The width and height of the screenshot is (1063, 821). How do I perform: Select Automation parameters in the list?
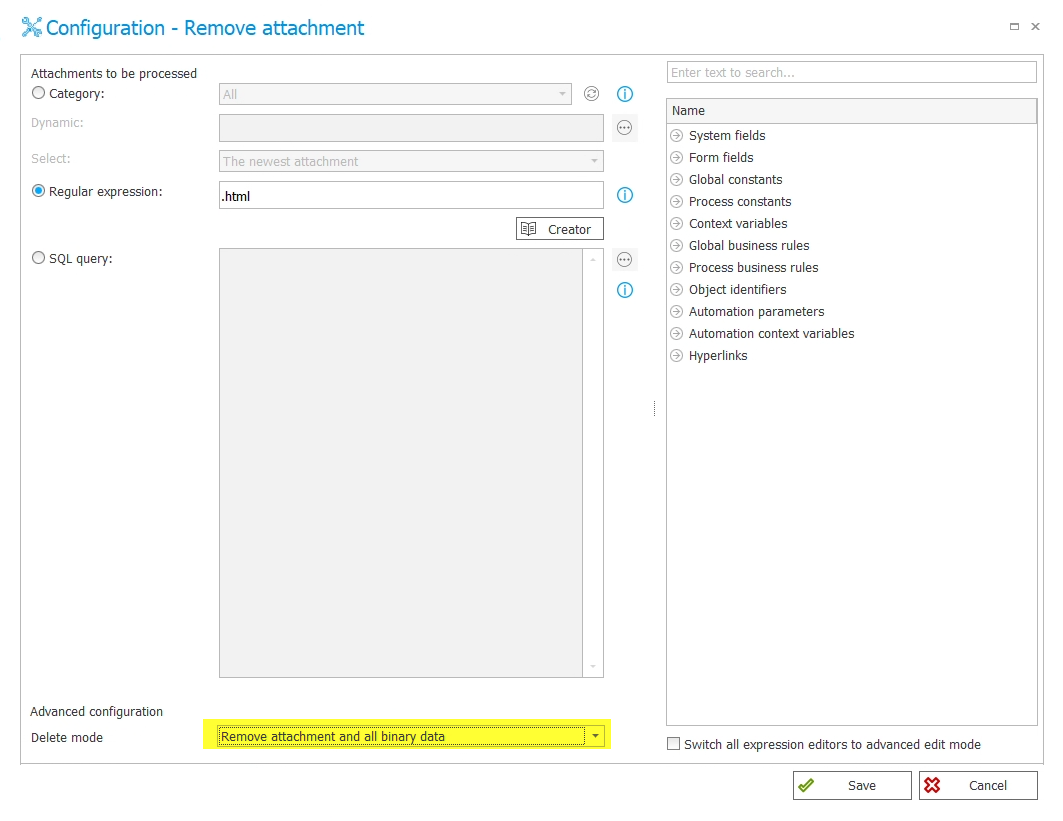[x=756, y=312]
